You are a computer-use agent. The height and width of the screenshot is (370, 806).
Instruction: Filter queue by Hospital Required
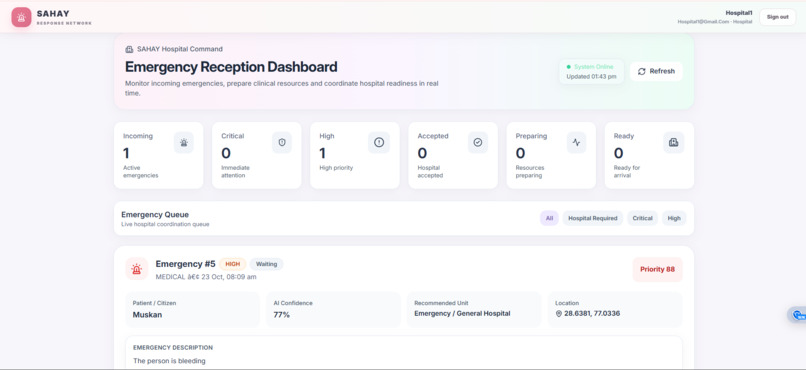coord(593,218)
